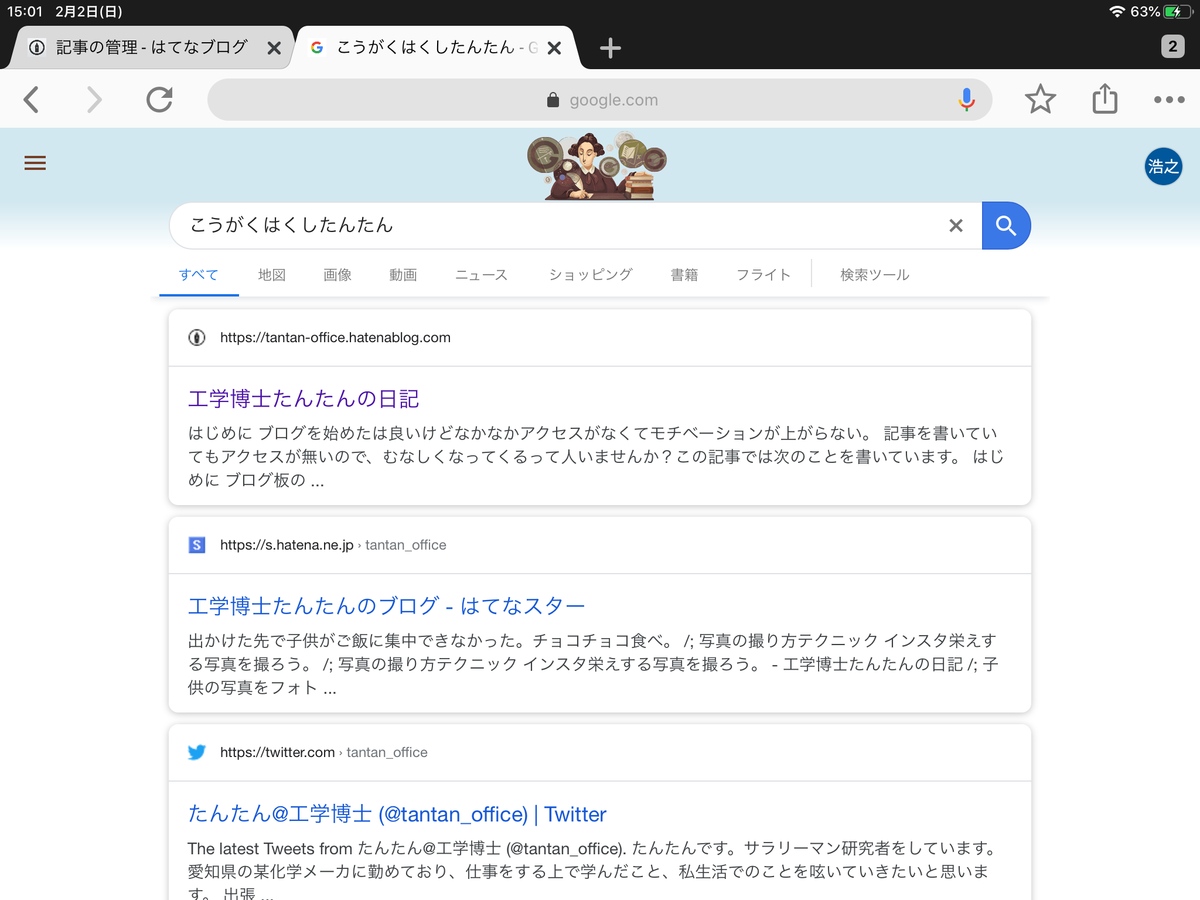Open the Google Doodle illustration
Image resolution: width=1200 pixels, height=900 pixels.
(x=598, y=166)
